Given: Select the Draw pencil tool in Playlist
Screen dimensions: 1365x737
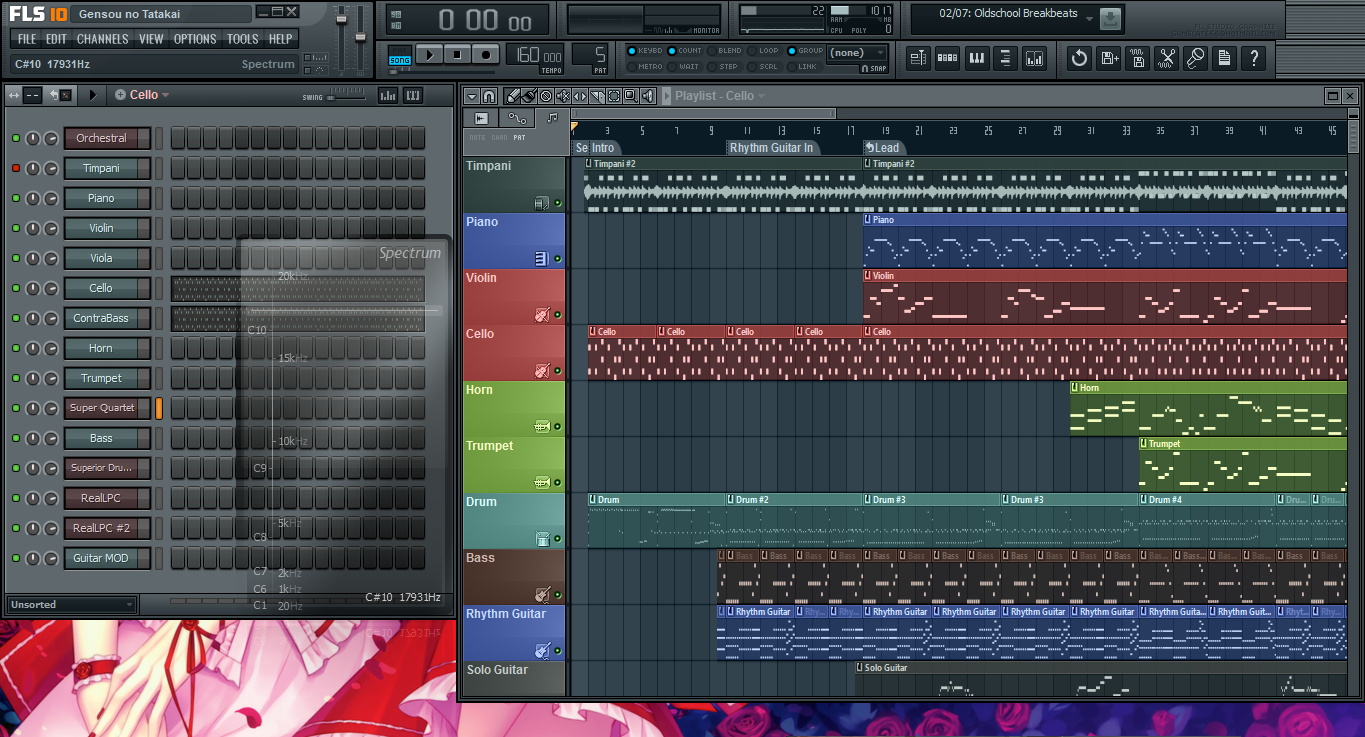Looking at the screenshot, I should tap(511, 96).
